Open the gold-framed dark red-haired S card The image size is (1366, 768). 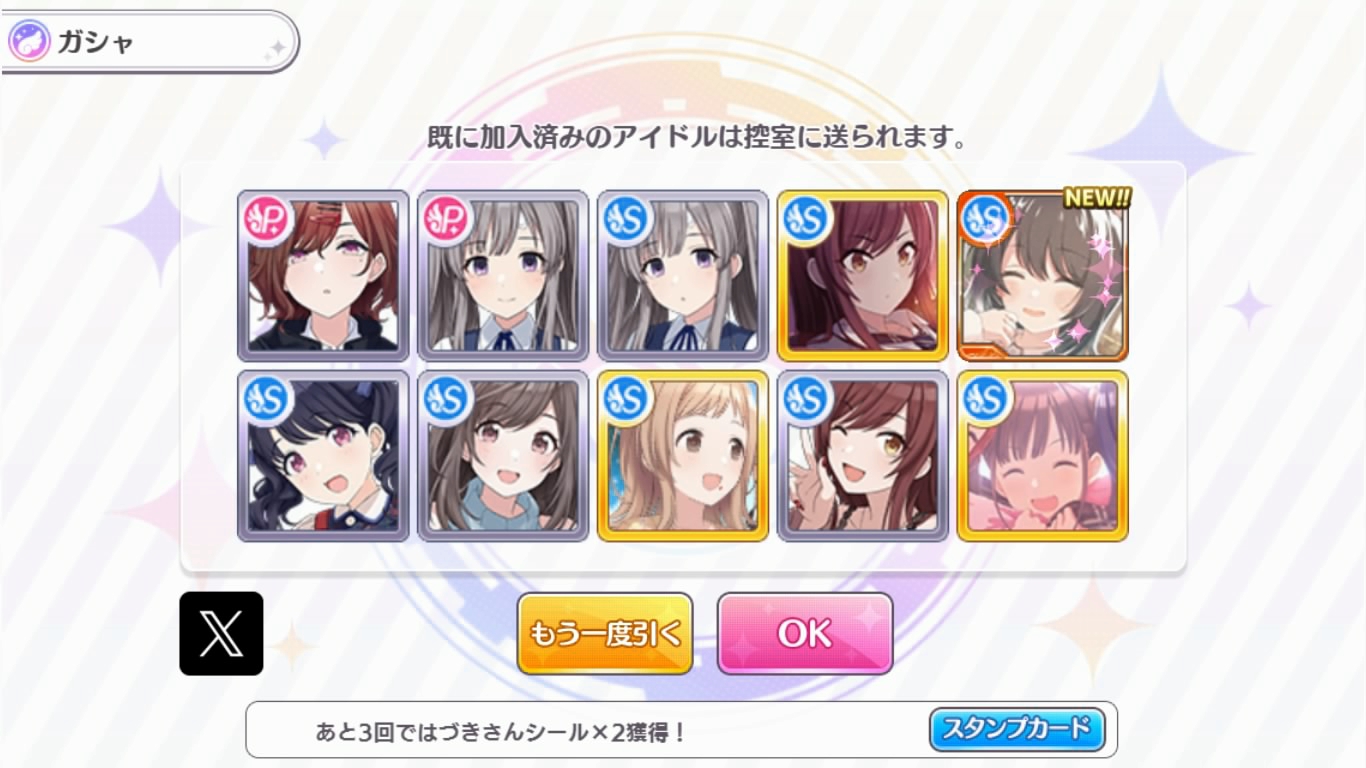863,276
